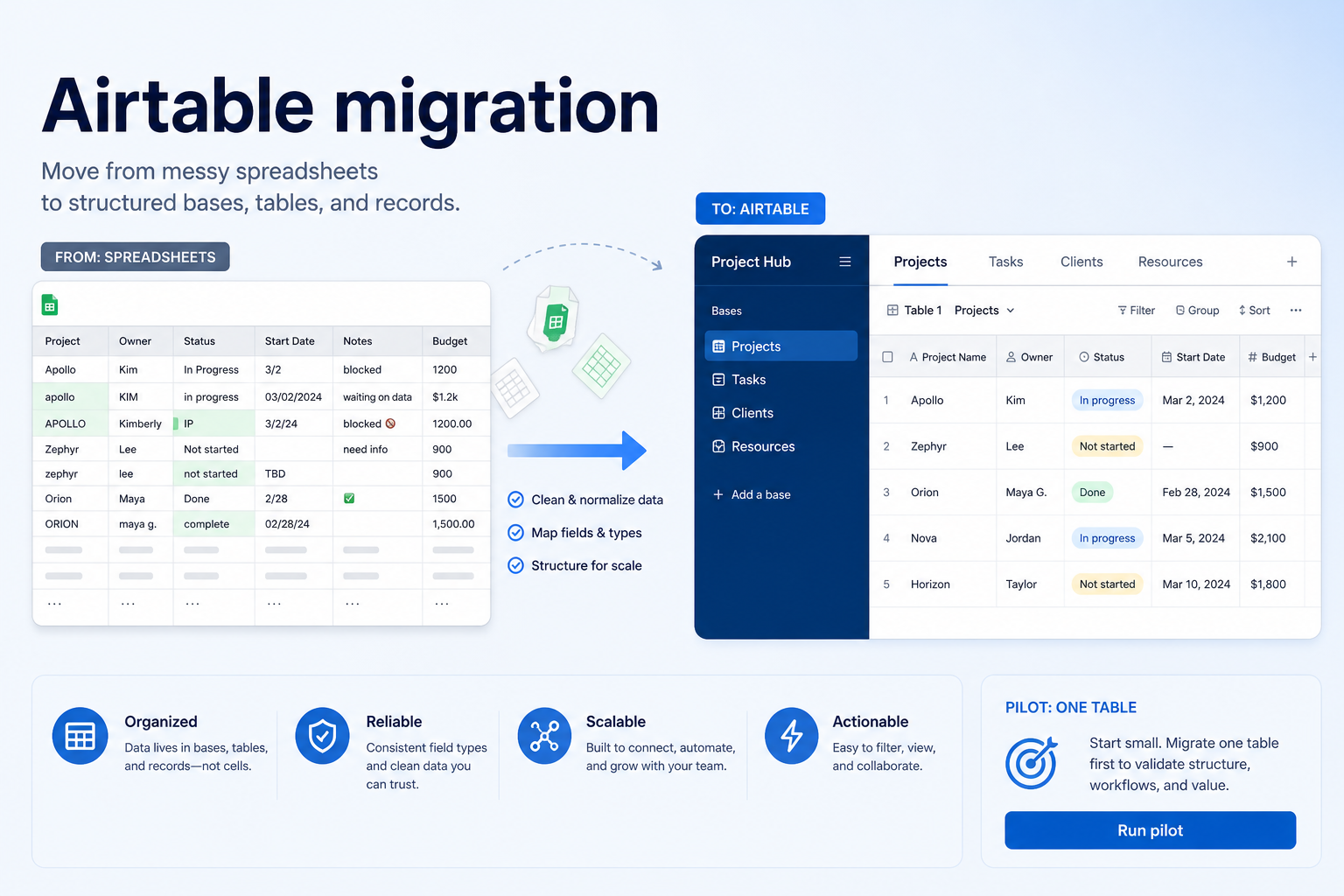
Task: Click Zephyr's Not started status badge
Action: (x=1107, y=446)
